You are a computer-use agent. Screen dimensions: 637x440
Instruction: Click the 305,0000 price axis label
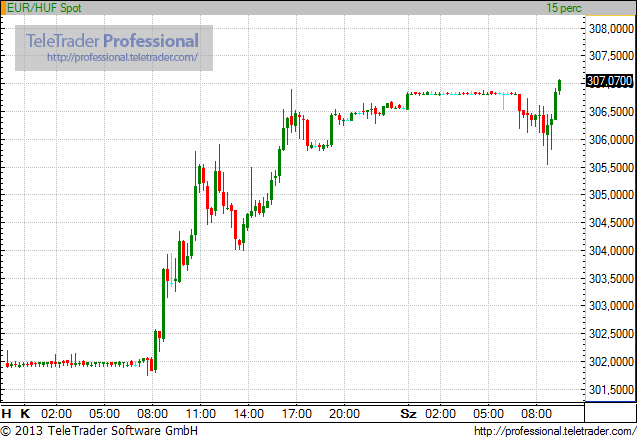(x=611, y=195)
